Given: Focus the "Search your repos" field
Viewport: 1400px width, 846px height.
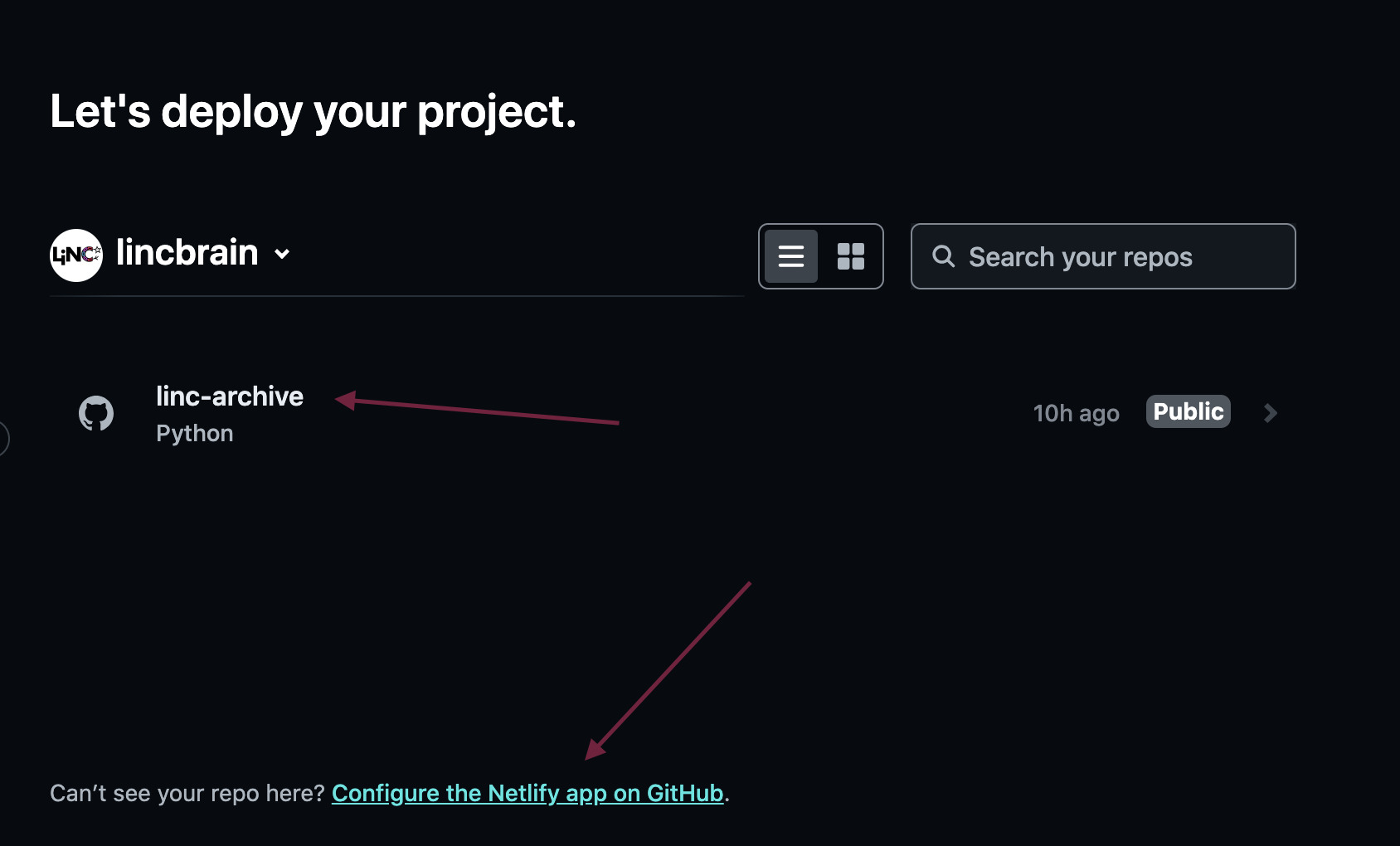Looking at the screenshot, I should [x=1120, y=257].
